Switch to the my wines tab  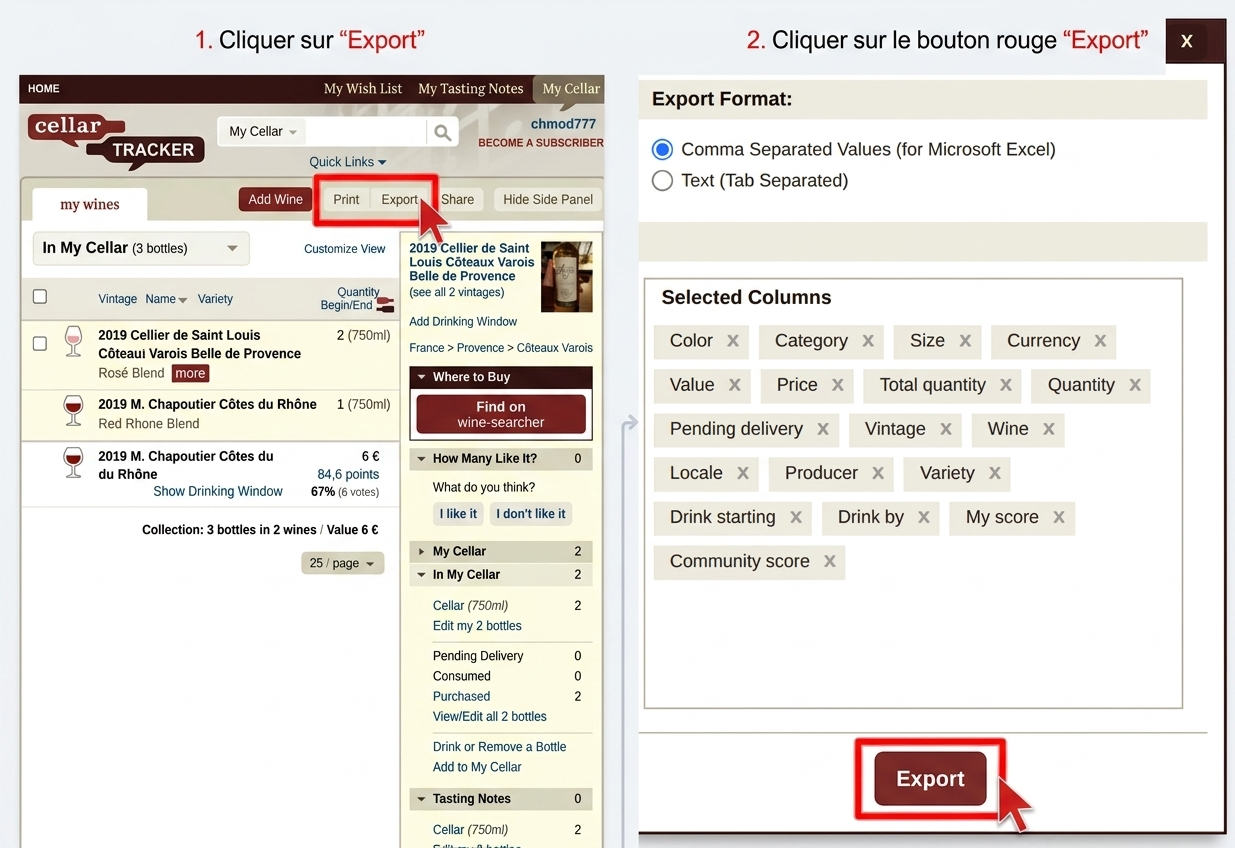click(88, 203)
